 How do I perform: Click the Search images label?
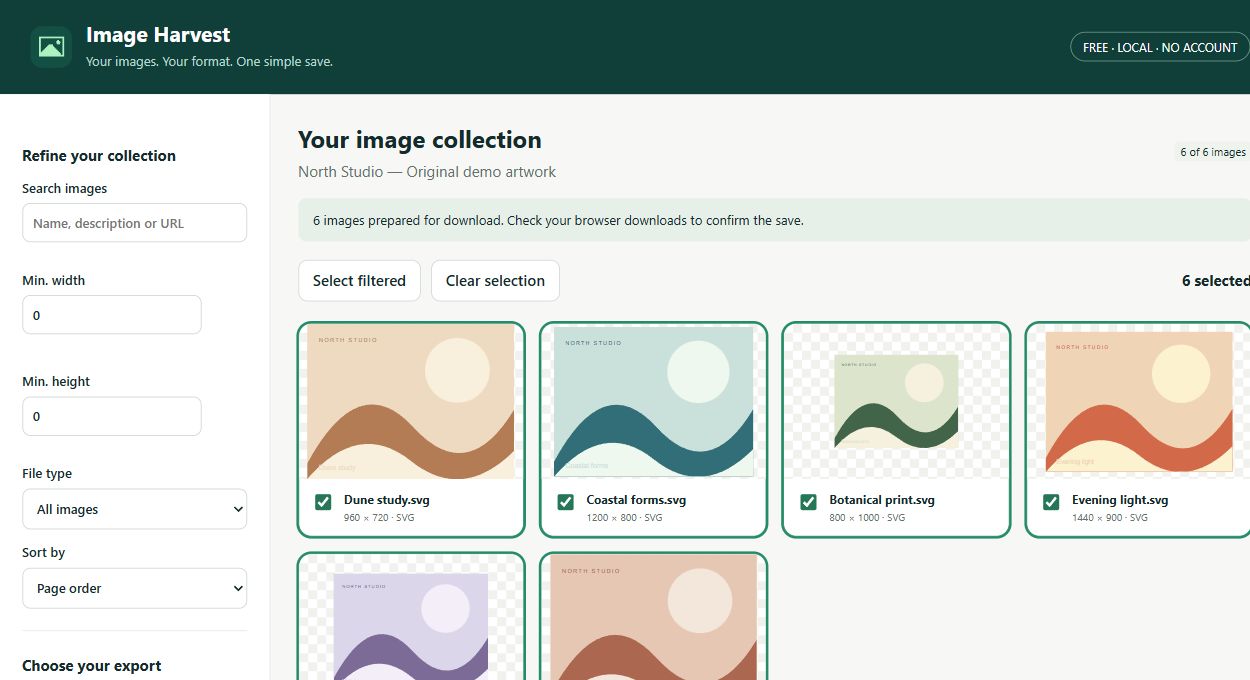[65, 188]
